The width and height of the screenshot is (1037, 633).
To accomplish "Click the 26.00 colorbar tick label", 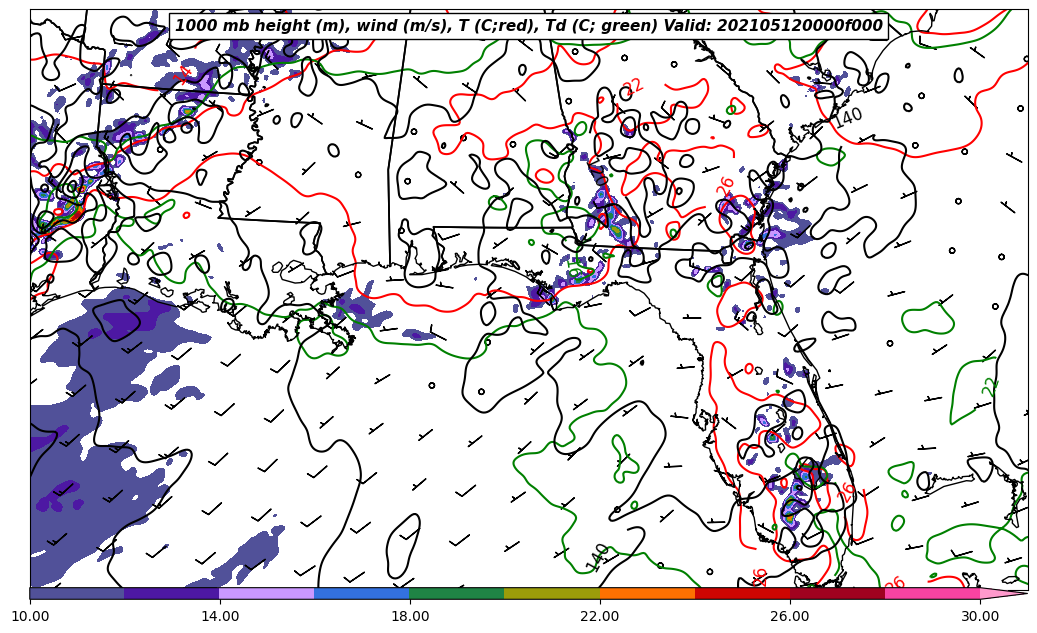I will (790, 616).
